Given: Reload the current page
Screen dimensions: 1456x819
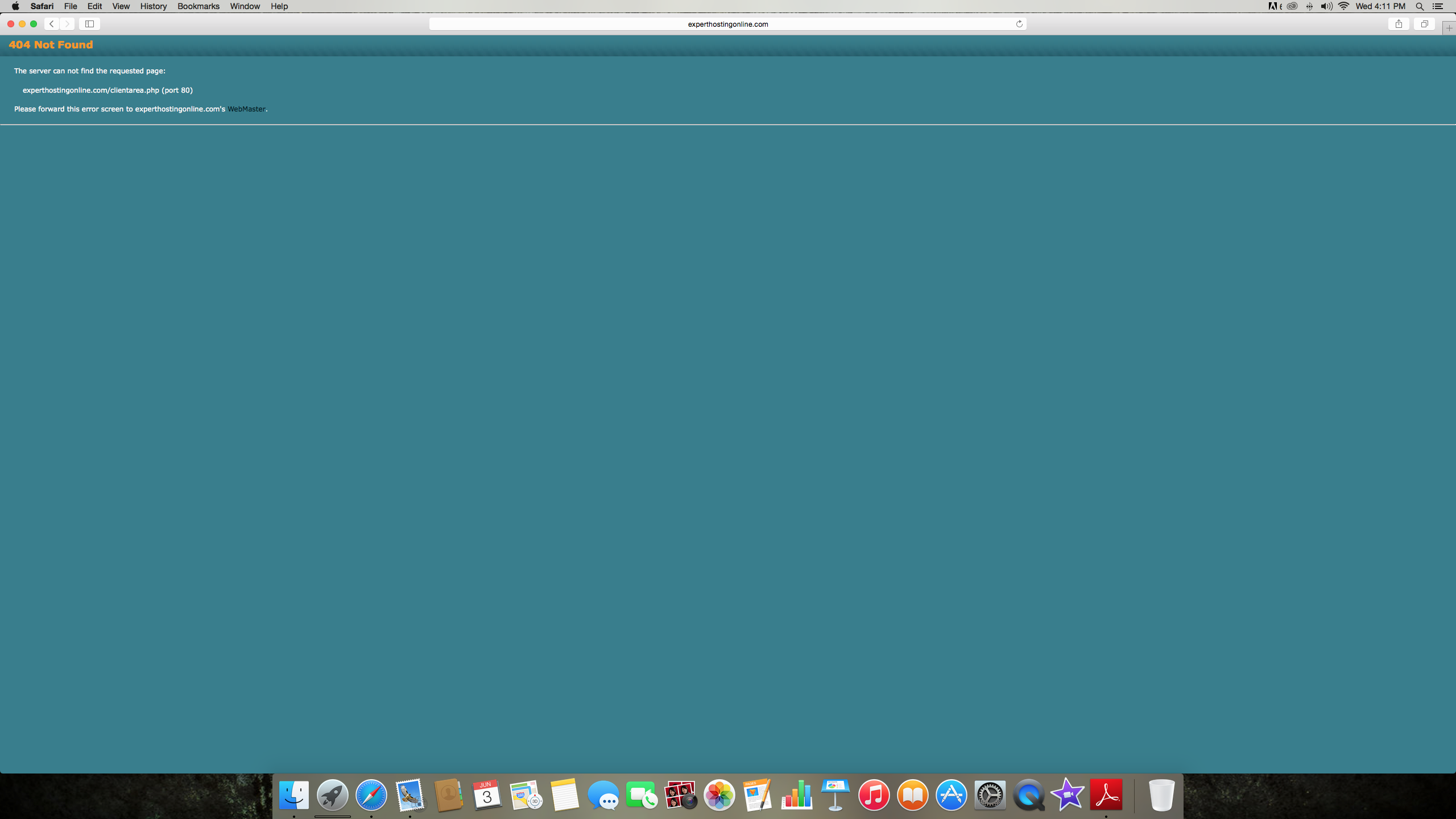Looking at the screenshot, I should click(x=1019, y=24).
